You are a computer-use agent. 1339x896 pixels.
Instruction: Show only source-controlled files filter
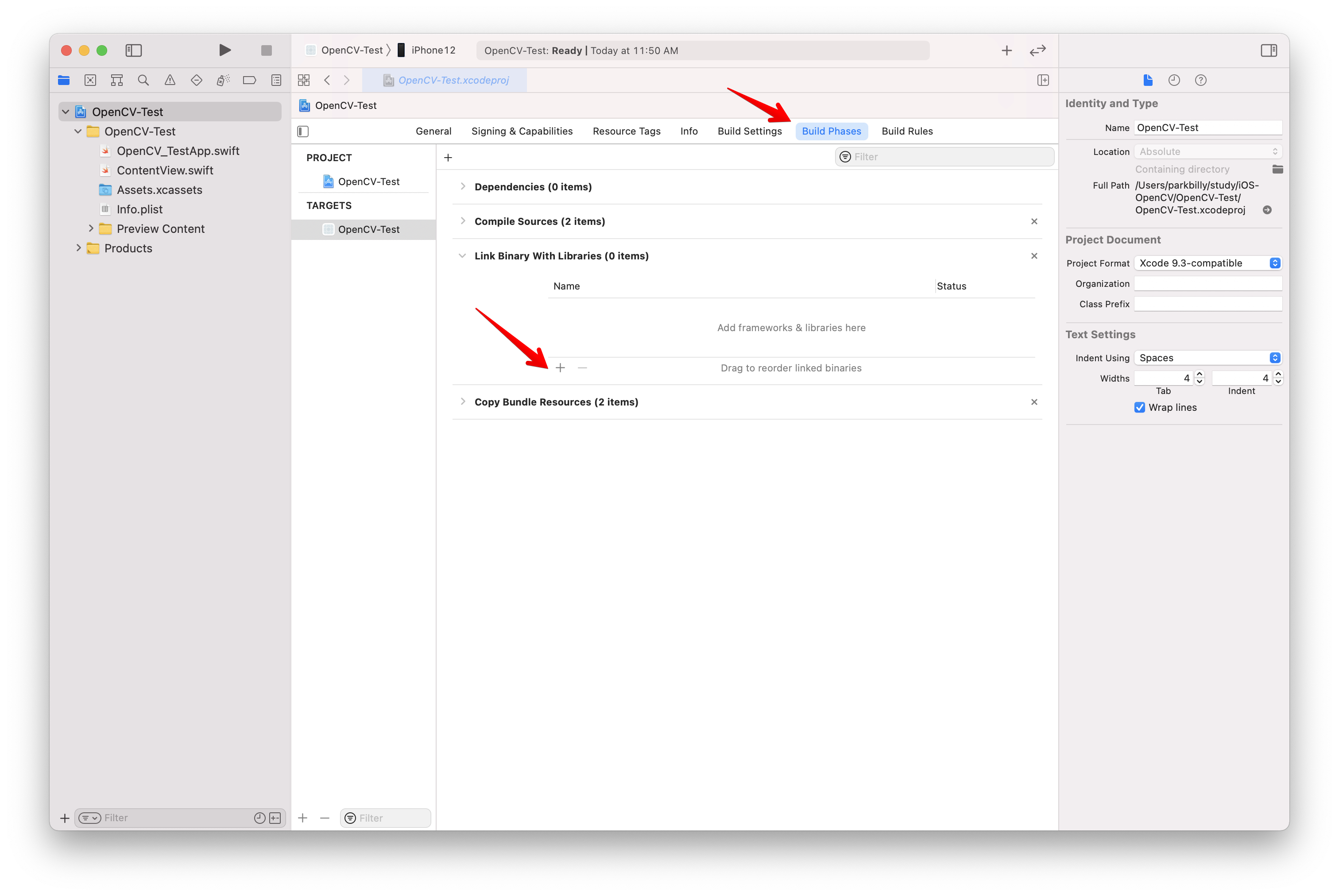coord(275,818)
